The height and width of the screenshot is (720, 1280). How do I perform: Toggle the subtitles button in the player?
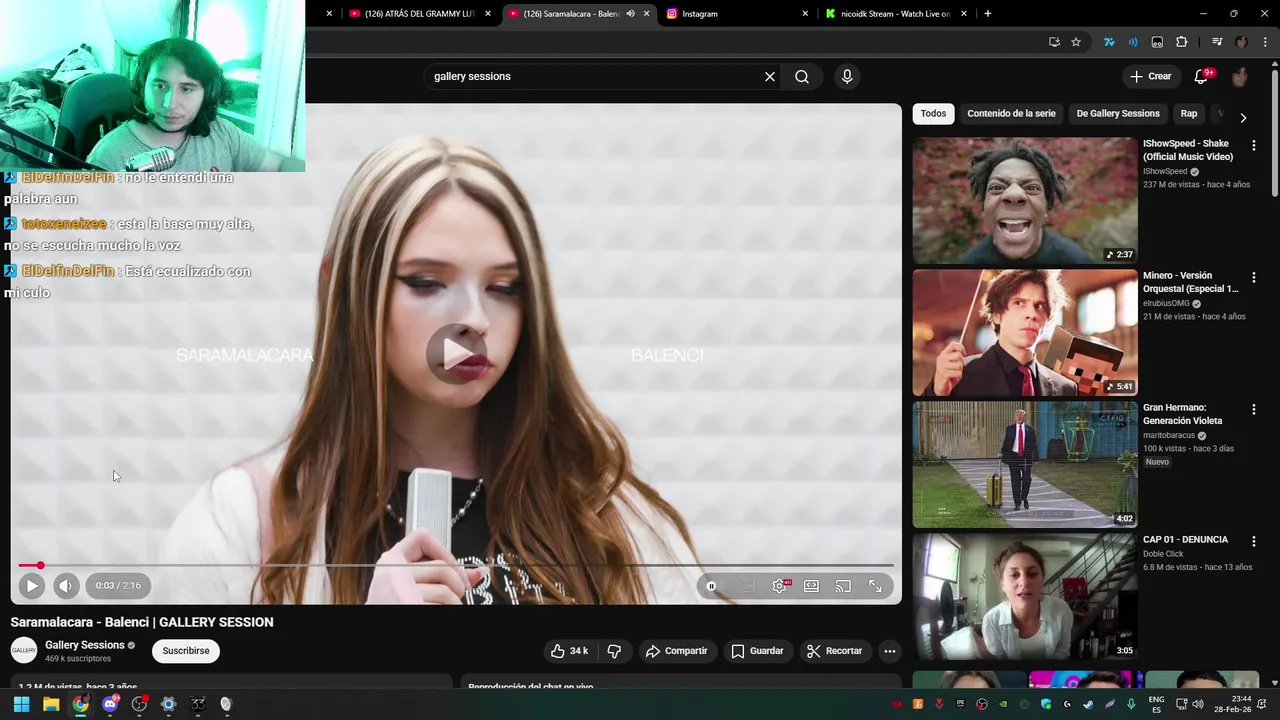click(x=747, y=586)
